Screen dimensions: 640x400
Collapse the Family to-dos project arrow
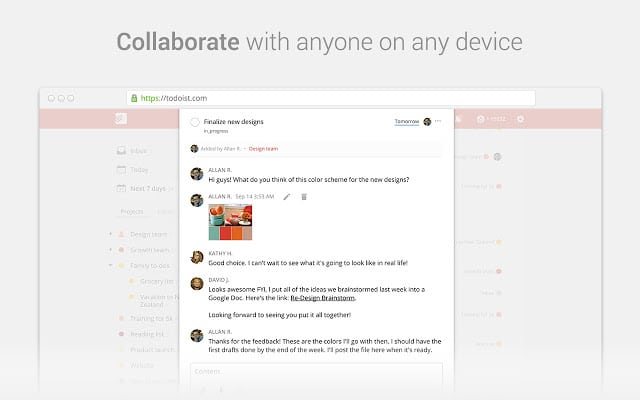click(x=110, y=265)
